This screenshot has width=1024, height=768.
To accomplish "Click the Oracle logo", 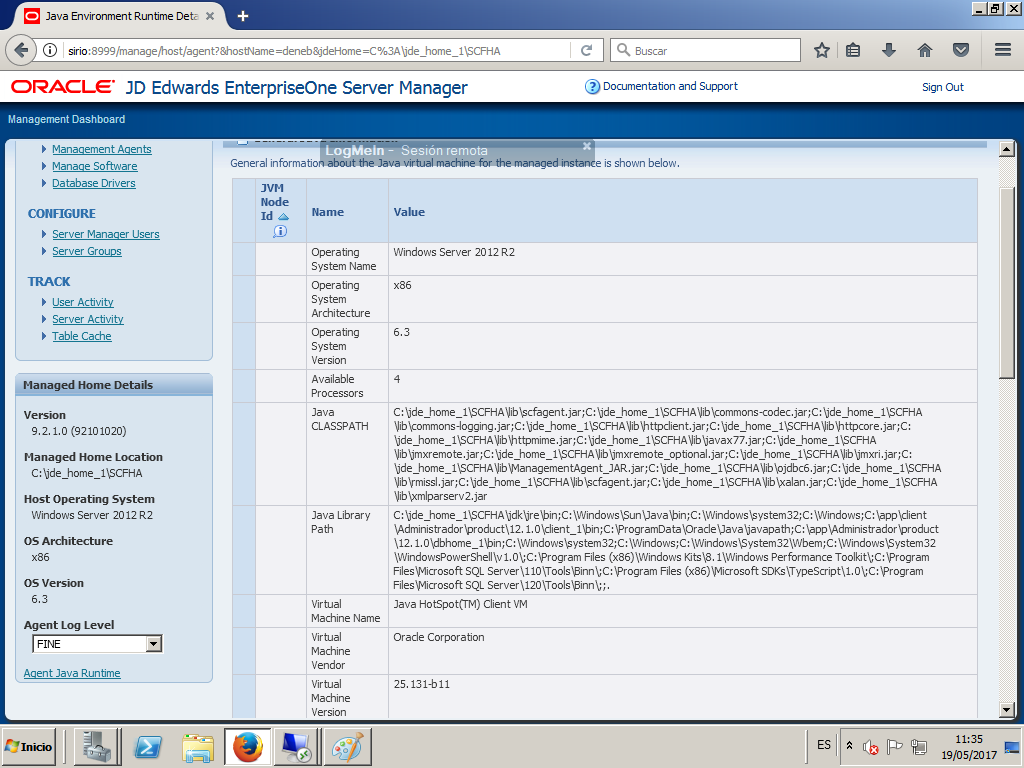I will [x=63, y=87].
